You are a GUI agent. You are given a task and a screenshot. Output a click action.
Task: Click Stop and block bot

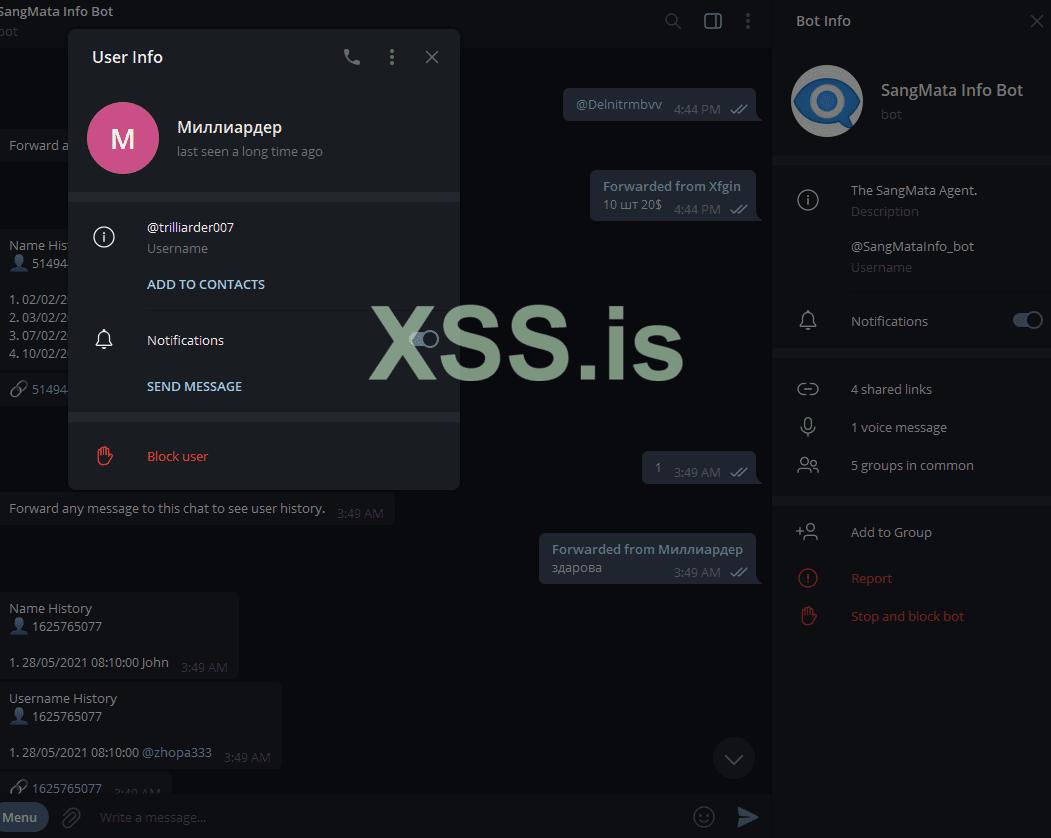click(x=908, y=616)
